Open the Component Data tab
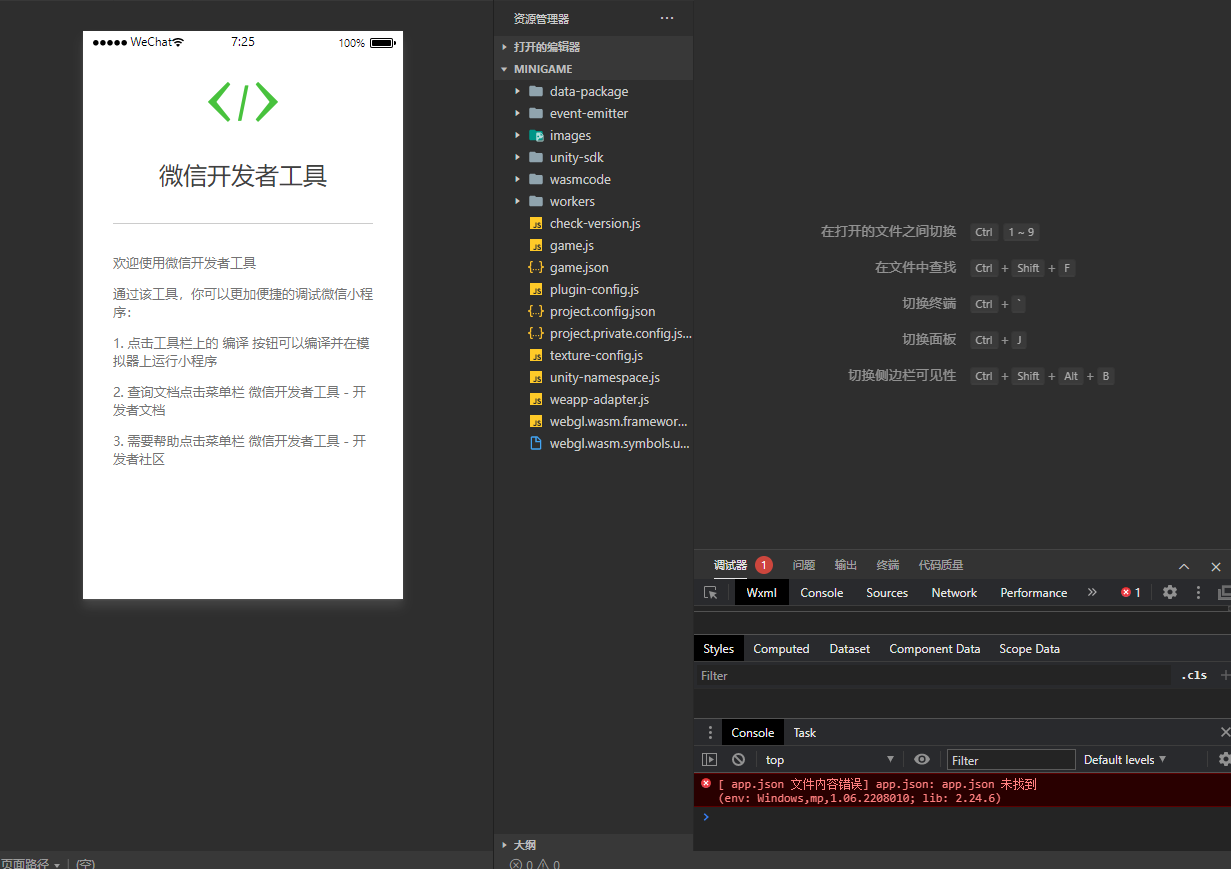The height and width of the screenshot is (869, 1231). (935, 649)
